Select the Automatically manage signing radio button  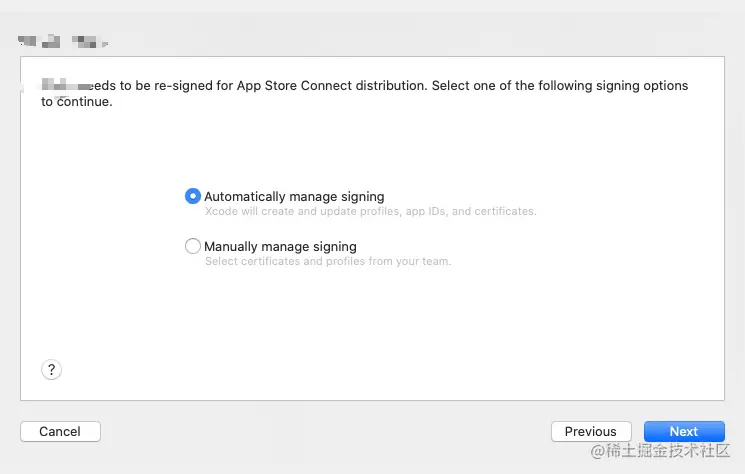point(193,197)
